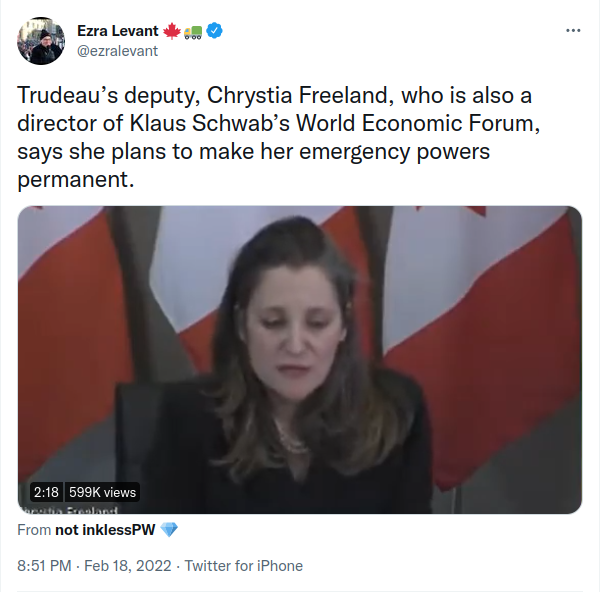The image size is (607, 592).
Task: Click the blue verified checkmark badge
Action: [x=216, y=31]
